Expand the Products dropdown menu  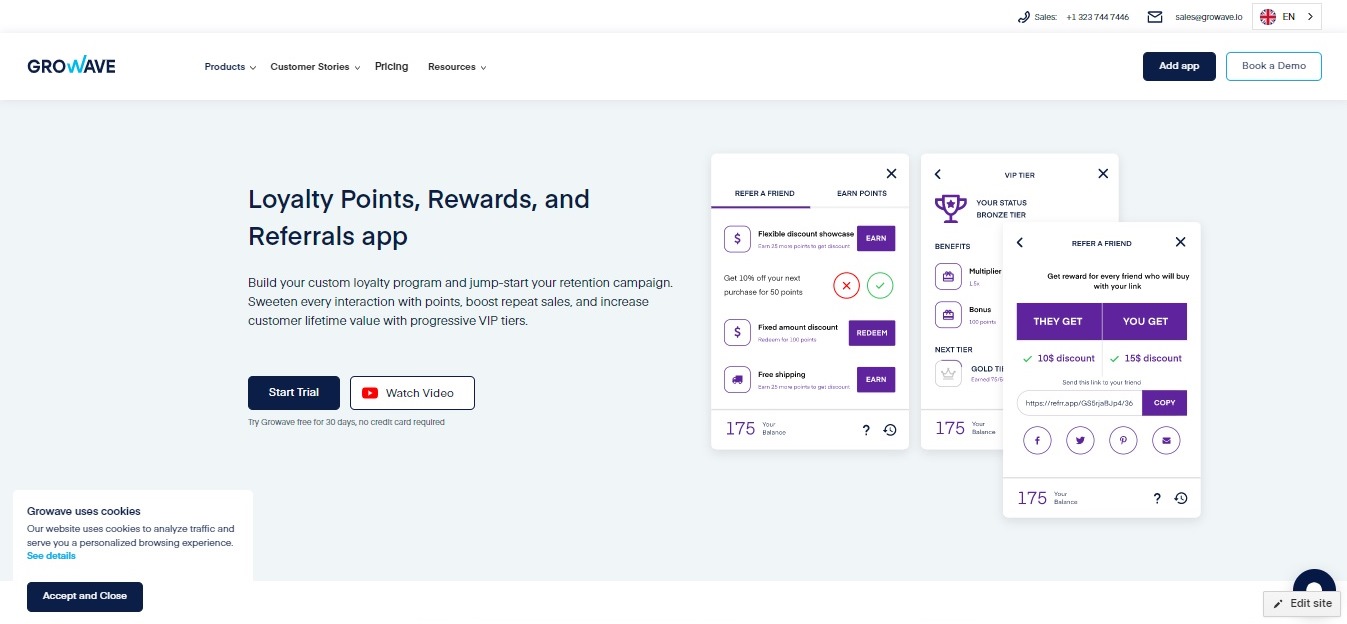(x=230, y=67)
